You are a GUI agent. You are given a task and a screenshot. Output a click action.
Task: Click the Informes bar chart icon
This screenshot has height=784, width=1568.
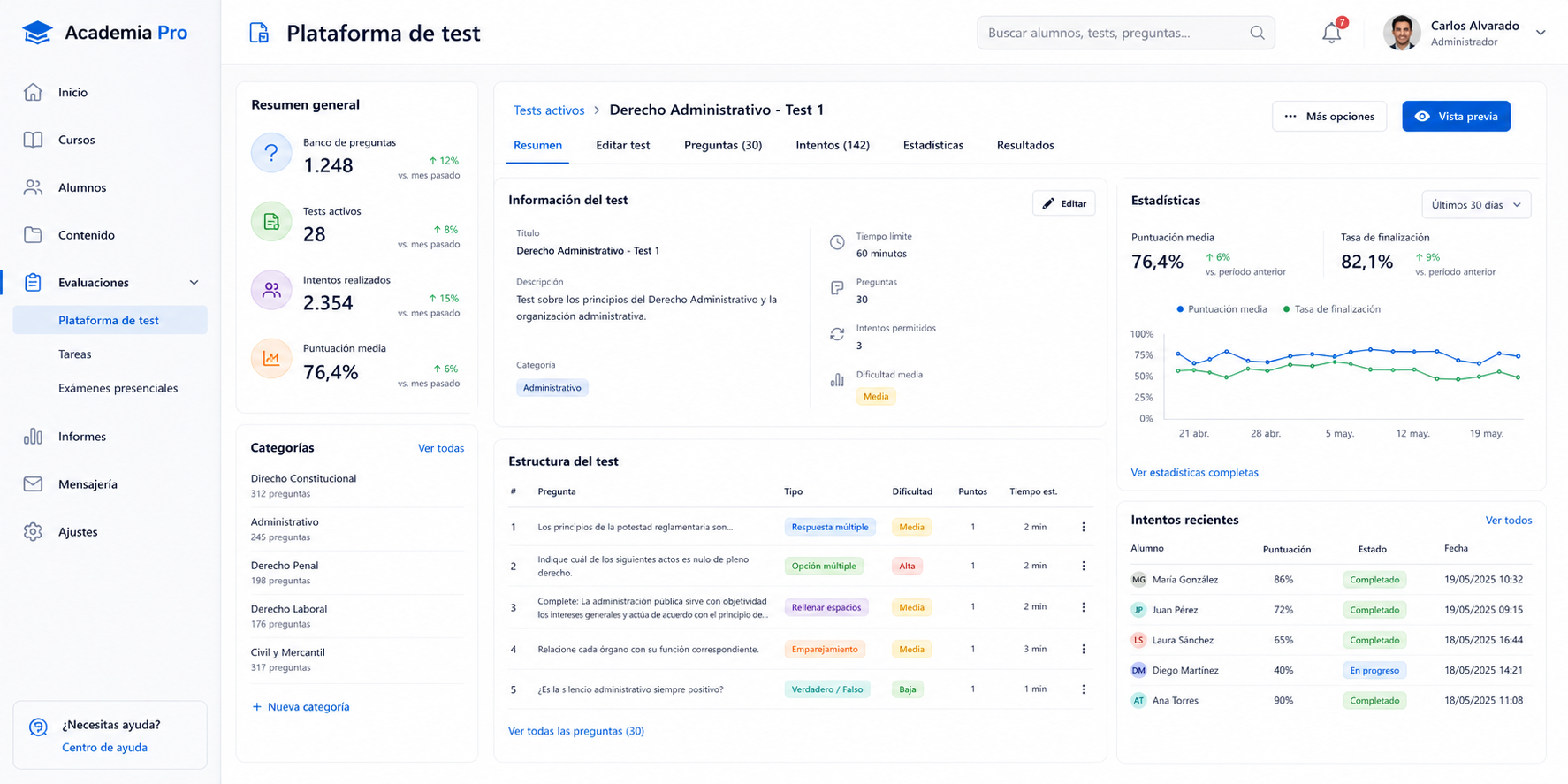tap(33, 437)
